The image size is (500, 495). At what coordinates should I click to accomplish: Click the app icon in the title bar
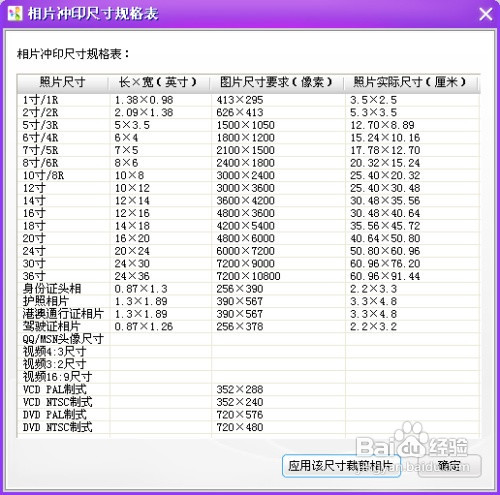click(x=15, y=13)
